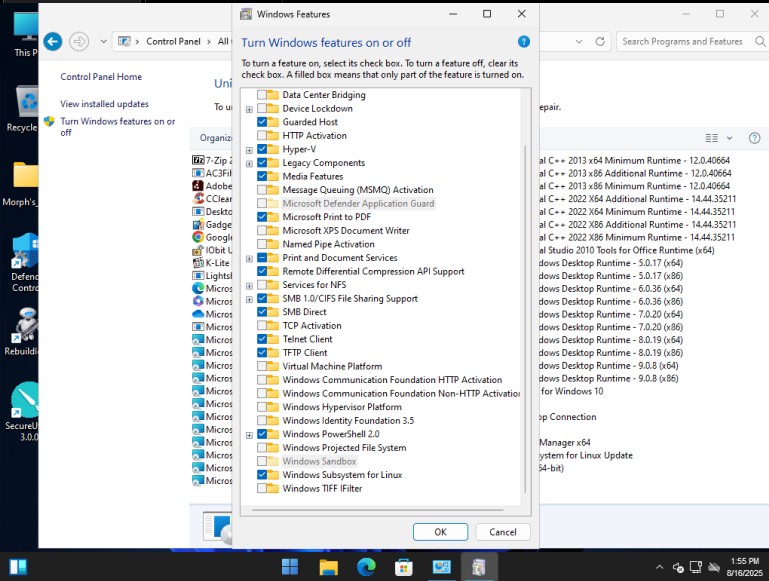Open Organize menu in Programs list
Screen dimensions: 769x581
pos(216,138)
